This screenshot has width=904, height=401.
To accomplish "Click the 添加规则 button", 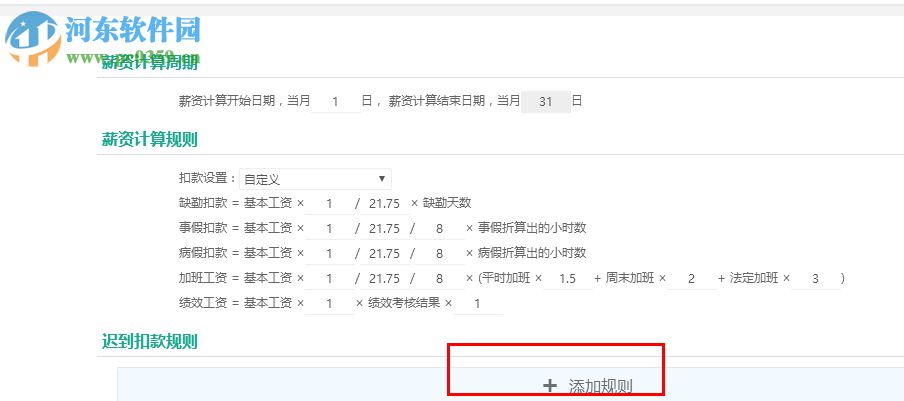I will [x=588, y=386].
